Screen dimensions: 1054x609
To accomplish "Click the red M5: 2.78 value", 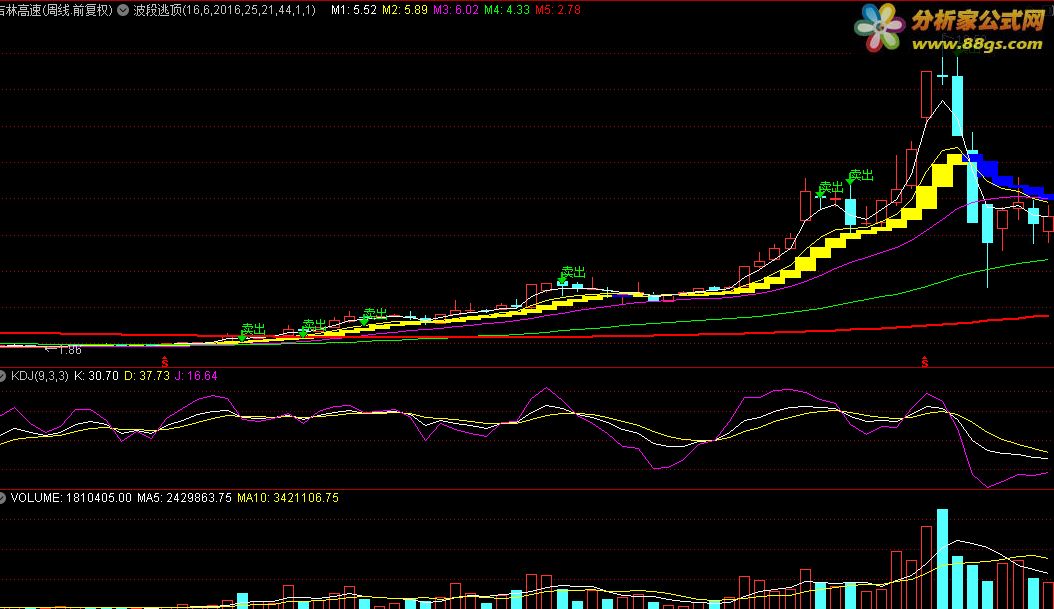I will pyautogui.click(x=558, y=10).
